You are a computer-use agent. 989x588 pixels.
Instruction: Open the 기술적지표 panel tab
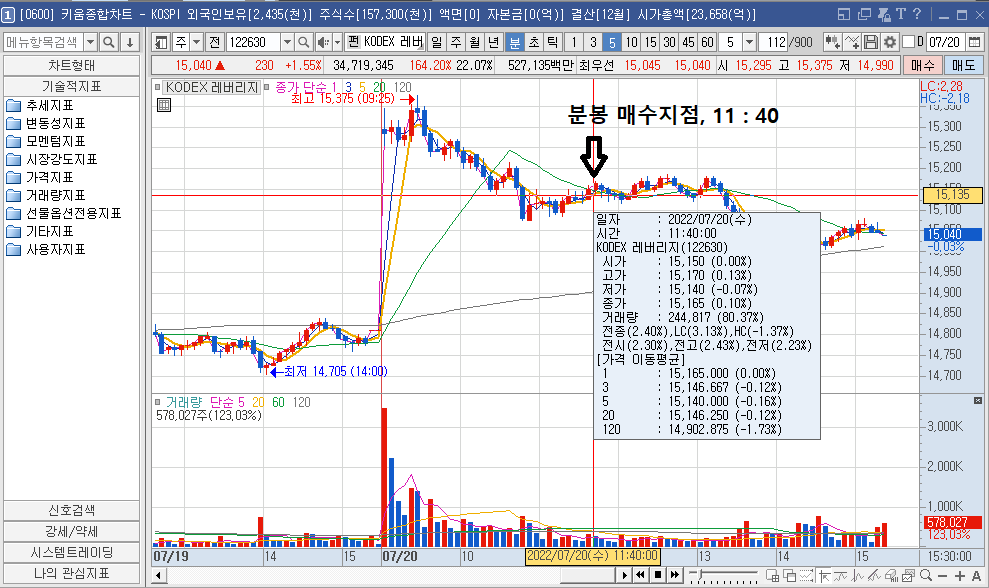coord(71,86)
